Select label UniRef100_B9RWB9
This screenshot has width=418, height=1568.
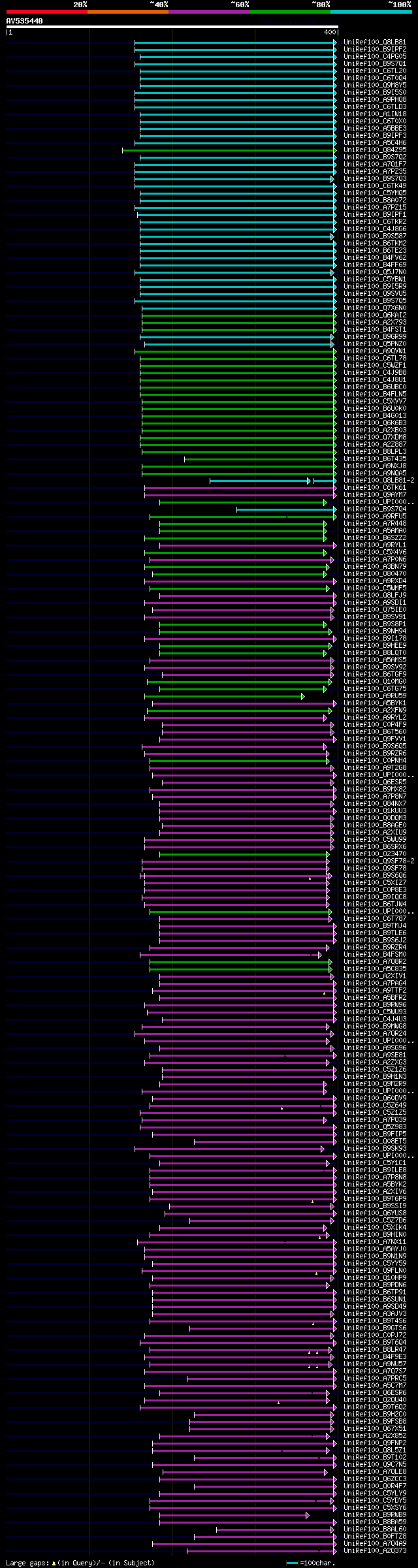(375, 1515)
